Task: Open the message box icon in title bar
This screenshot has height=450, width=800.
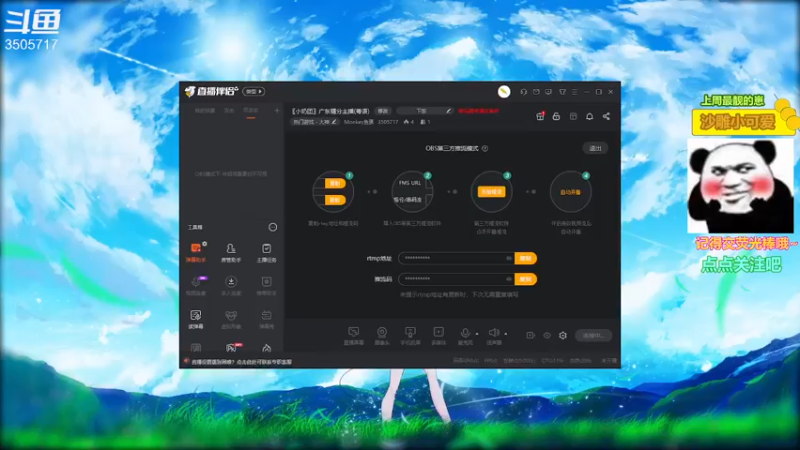Action: click(x=548, y=92)
